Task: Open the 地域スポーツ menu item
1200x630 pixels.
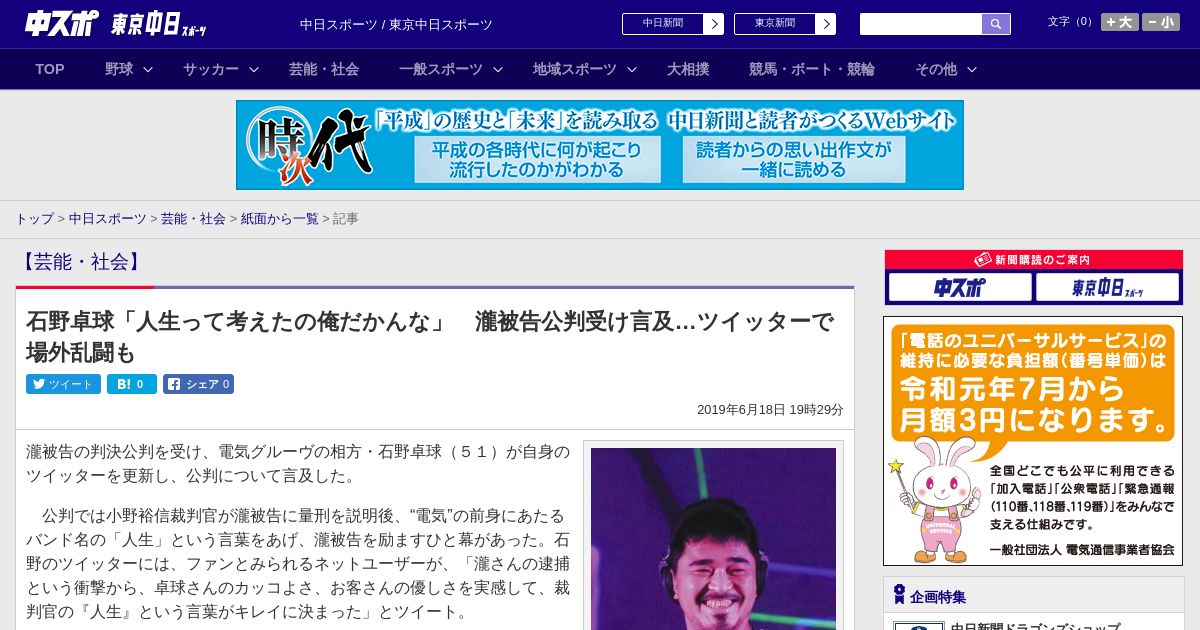Action: point(574,69)
